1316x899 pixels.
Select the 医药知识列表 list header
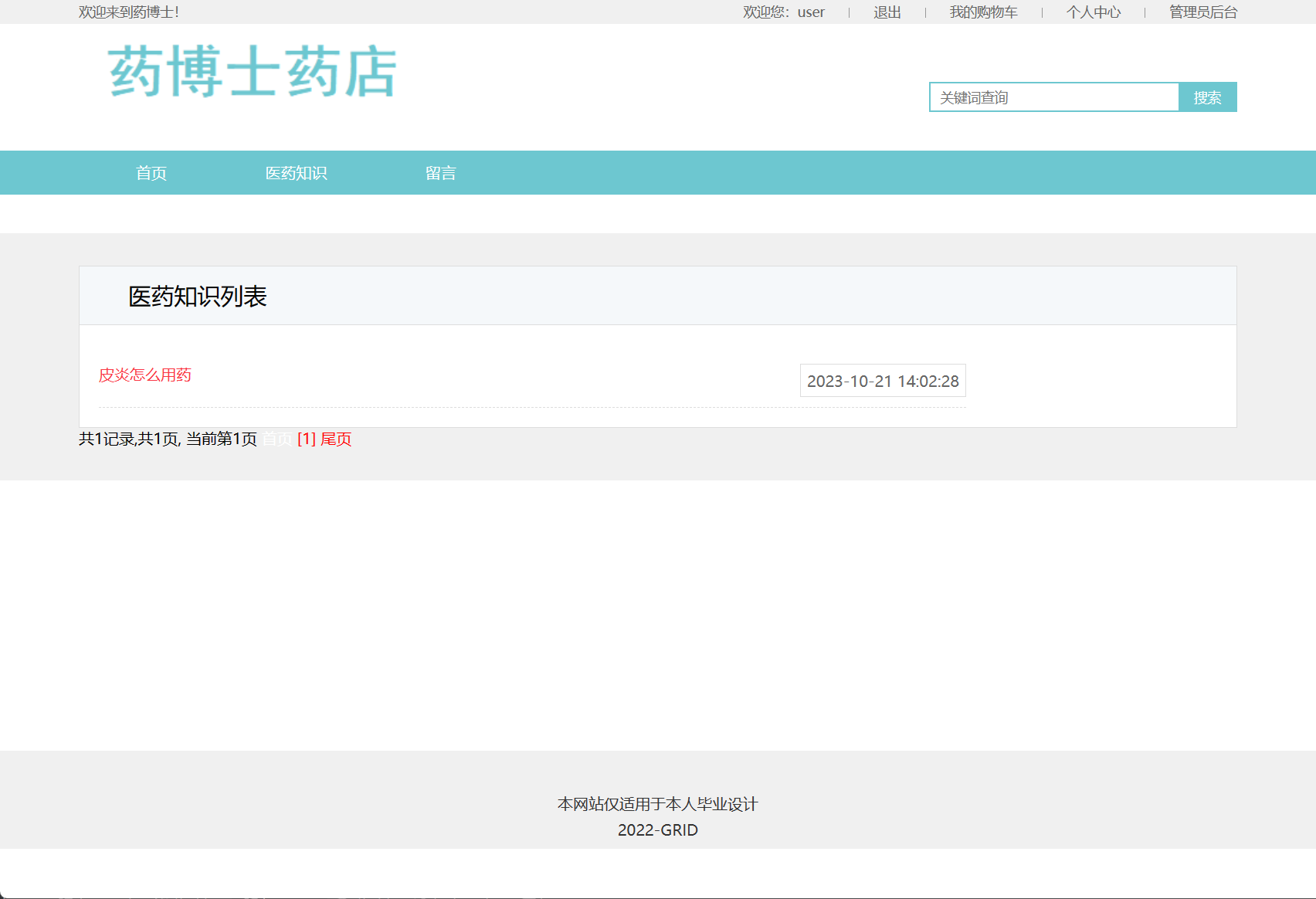[198, 296]
